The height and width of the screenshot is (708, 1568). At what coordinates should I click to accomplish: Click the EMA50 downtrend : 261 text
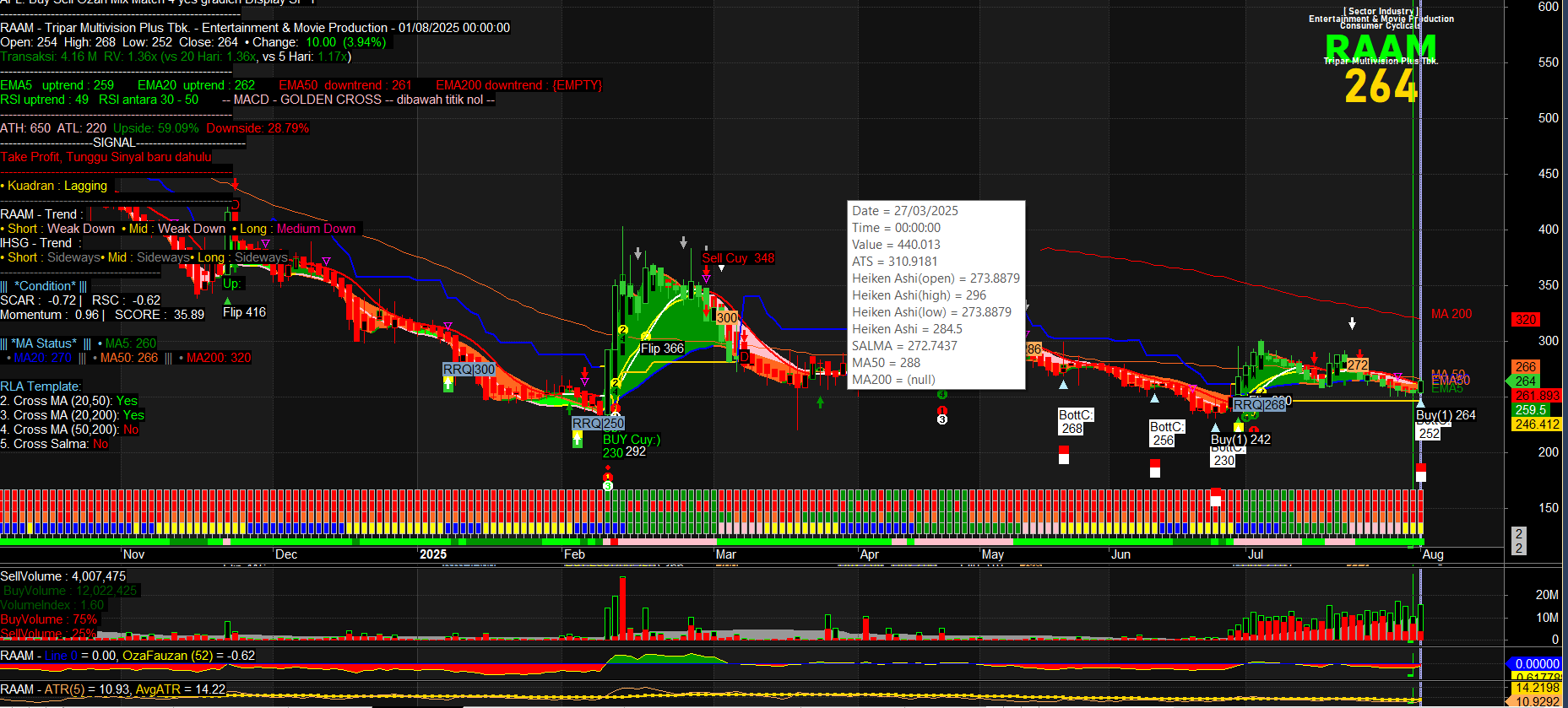345,85
